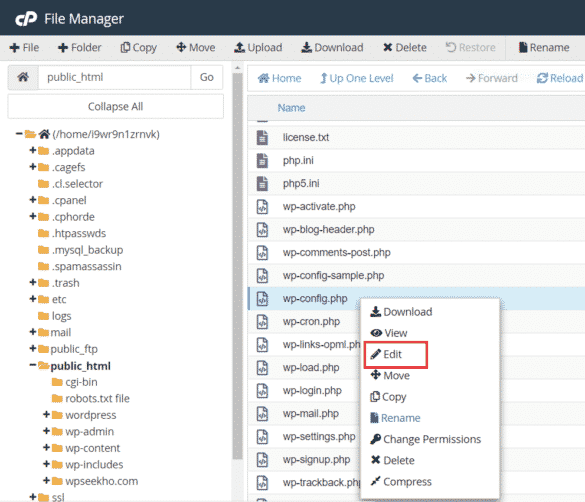Select the wp-load.php file
This screenshot has width=585, height=502.
(311, 368)
